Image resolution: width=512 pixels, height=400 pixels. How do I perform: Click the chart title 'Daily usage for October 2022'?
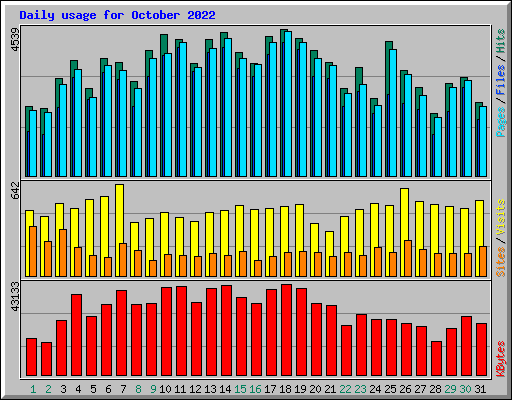pos(117,15)
